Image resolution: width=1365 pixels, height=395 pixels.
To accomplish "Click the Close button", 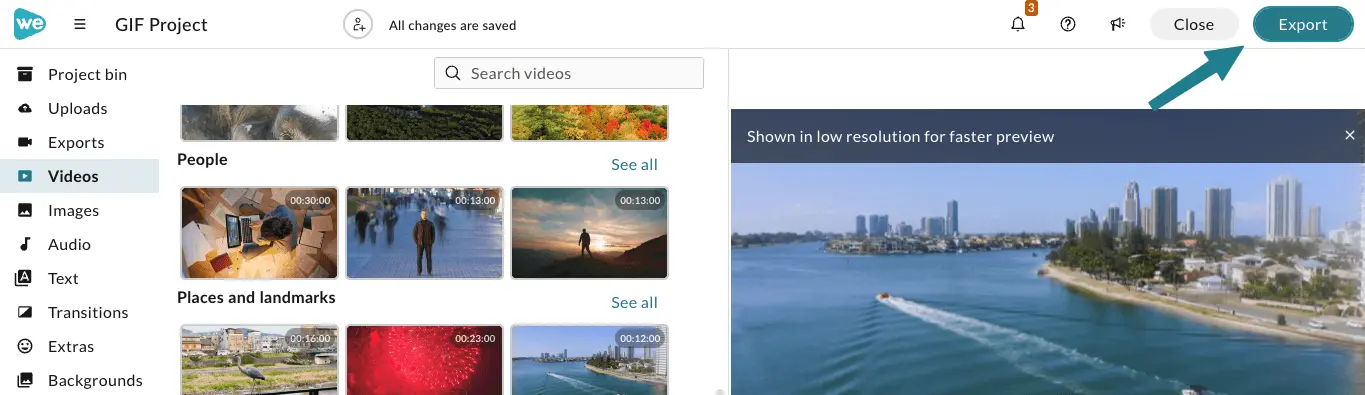I will pyautogui.click(x=1194, y=25).
